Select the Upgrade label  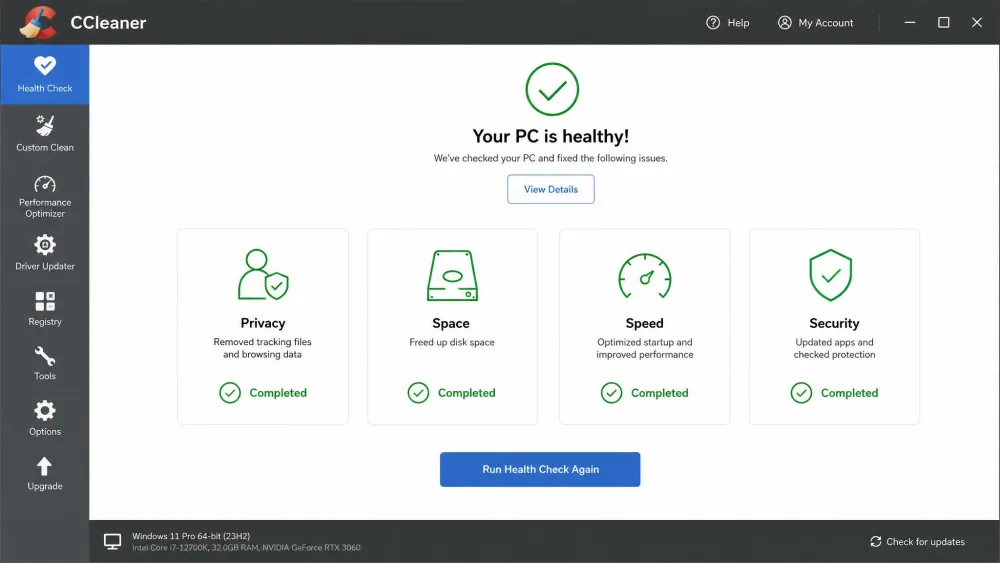pos(45,486)
